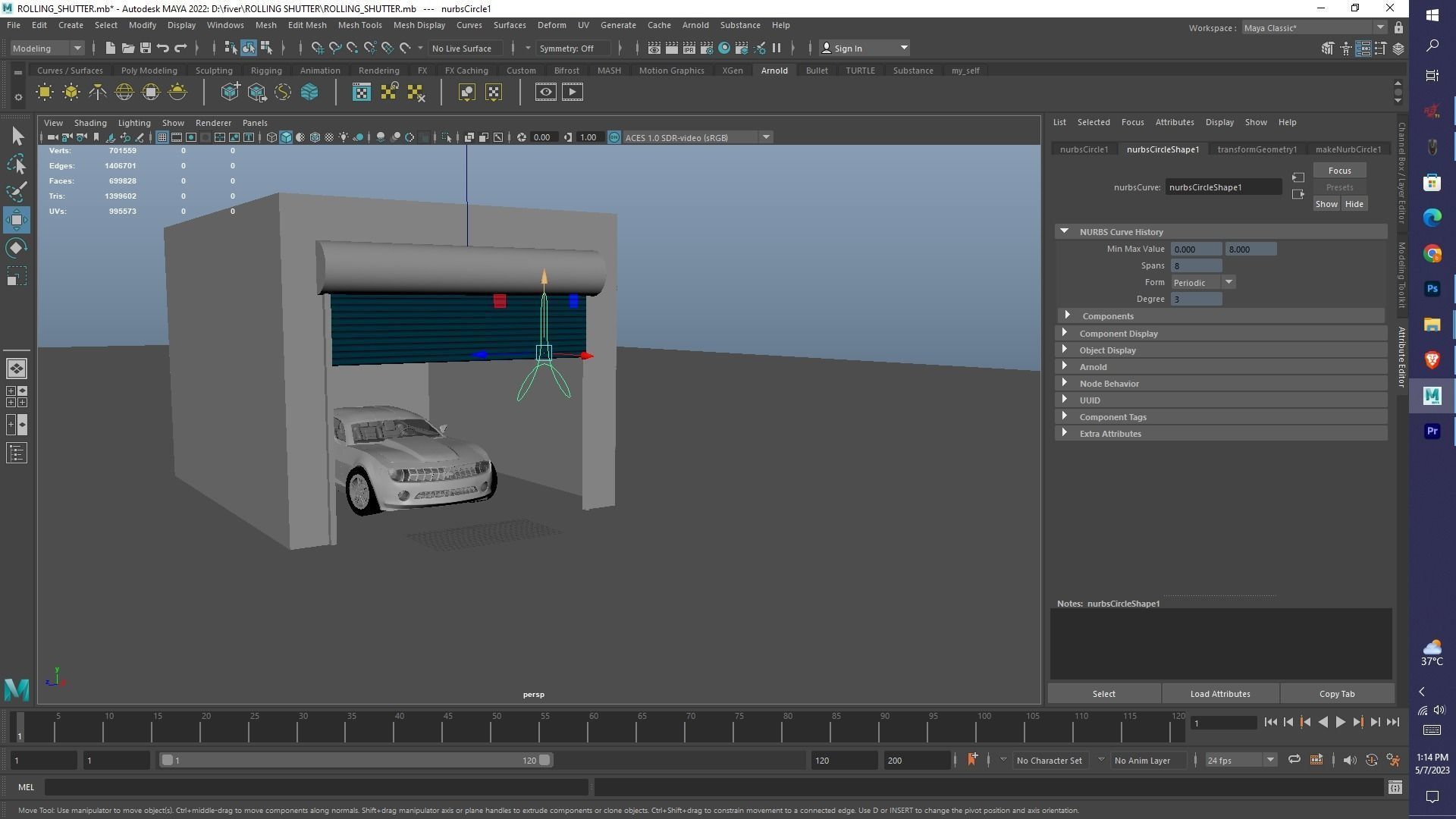The width and height of the screenshot is (1456, 819).
Task: Enable textured display in panel toolbar
Action: (x=330, y=137)
